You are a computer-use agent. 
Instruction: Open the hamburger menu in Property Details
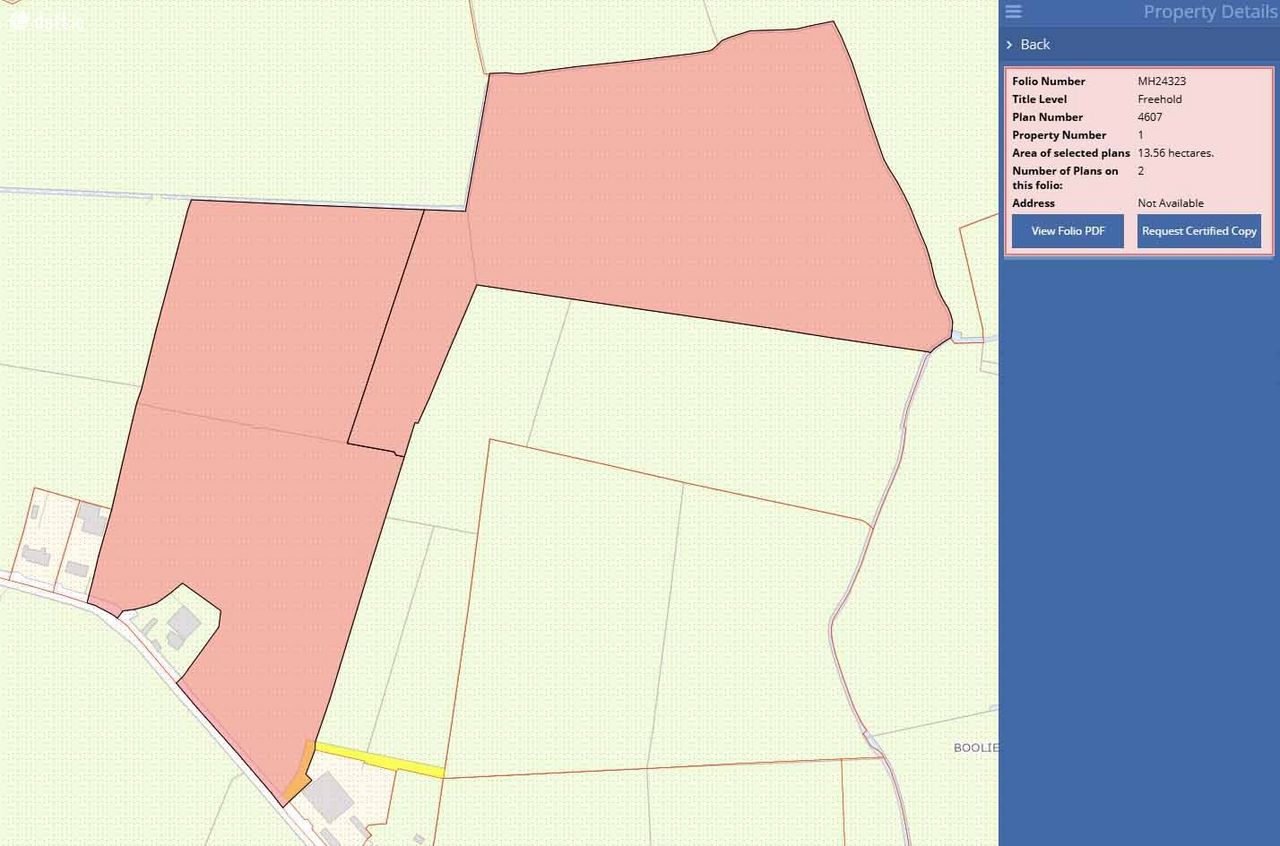point(1013,12)
